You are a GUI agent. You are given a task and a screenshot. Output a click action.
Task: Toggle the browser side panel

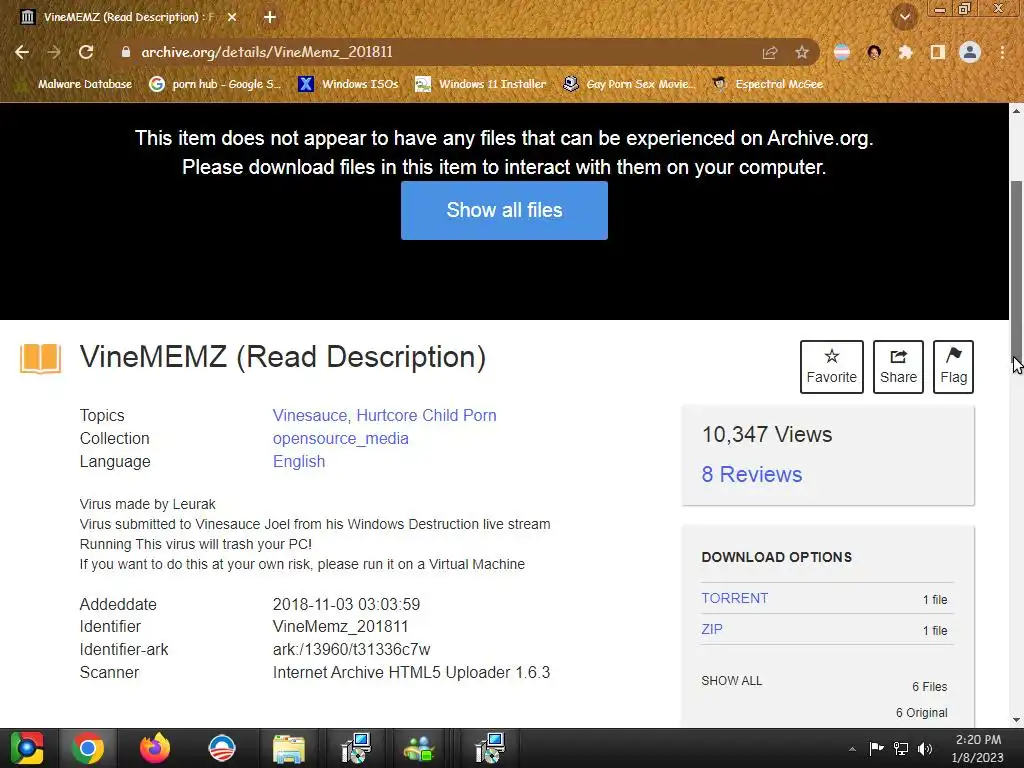pyautogui.click(x=938, y=52)
